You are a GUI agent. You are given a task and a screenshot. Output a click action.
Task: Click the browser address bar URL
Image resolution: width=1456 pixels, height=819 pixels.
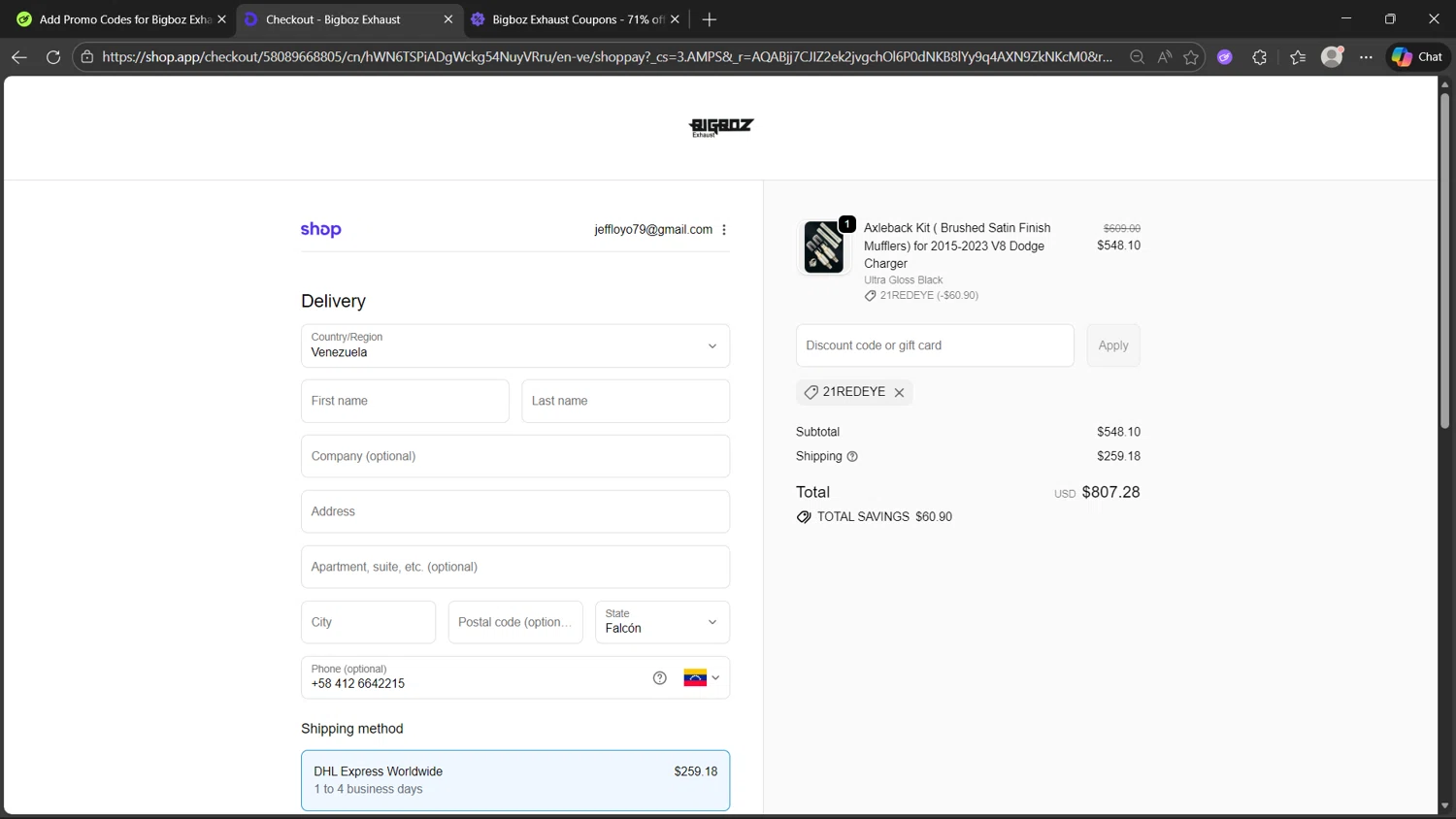point(607,57)
